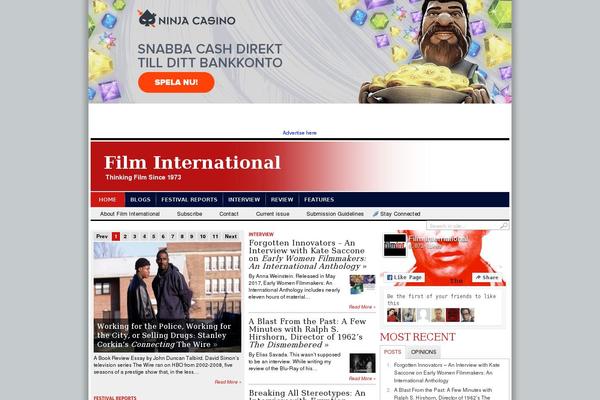Open the Current Issue link
The image size is (600, 400).
272,214
